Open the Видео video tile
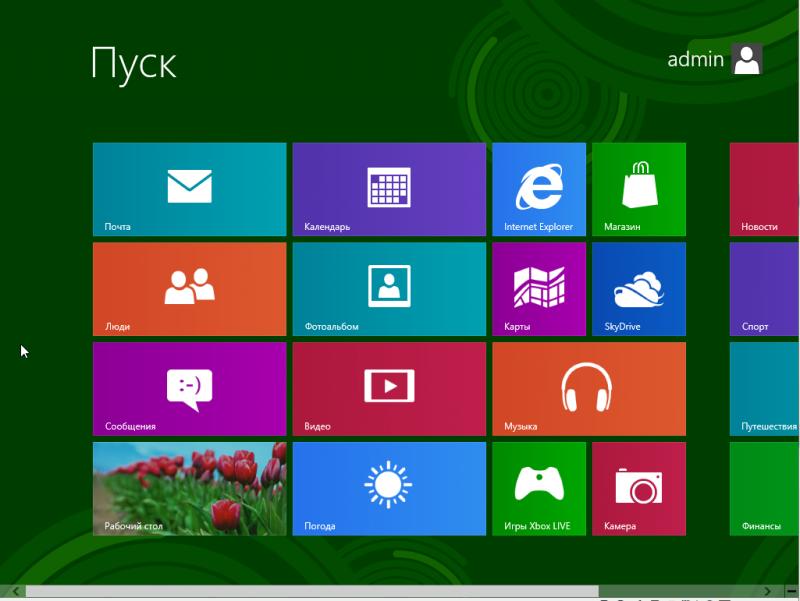Screen dimensions: 800x601 389,389
